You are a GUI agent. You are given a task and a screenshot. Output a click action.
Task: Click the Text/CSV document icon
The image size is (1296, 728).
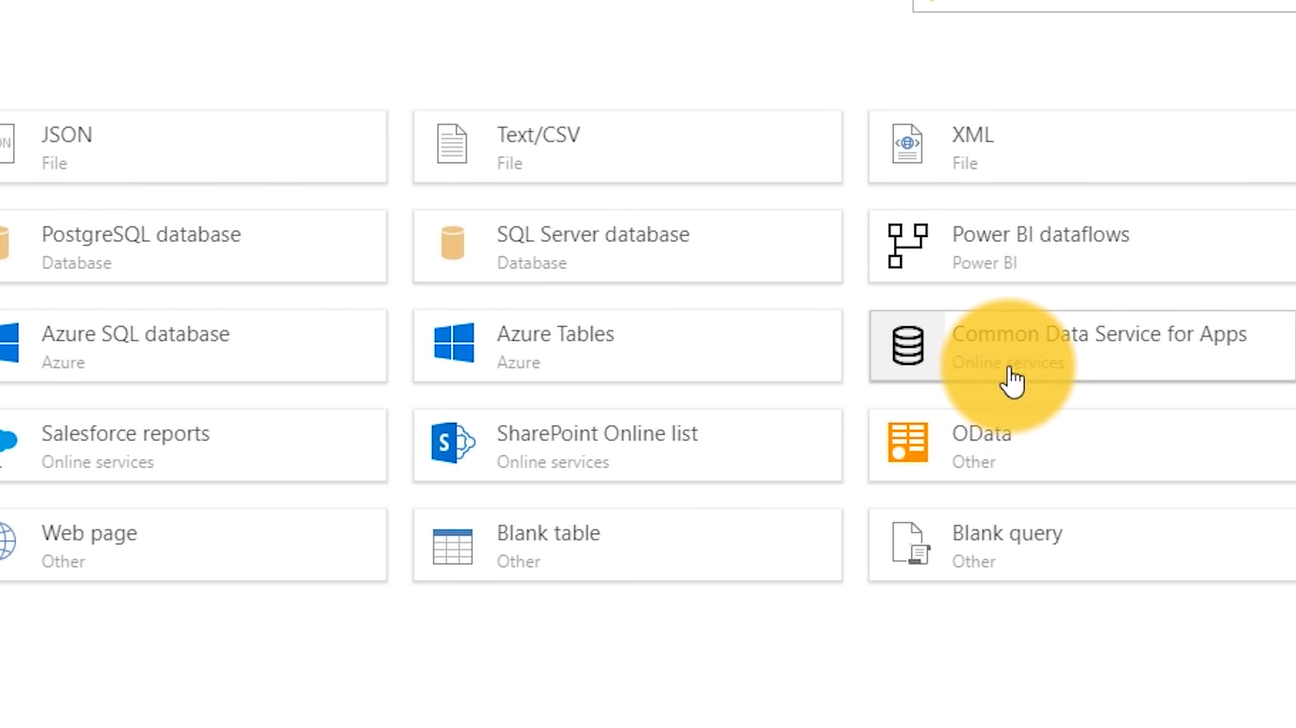[x=452, y=145]
